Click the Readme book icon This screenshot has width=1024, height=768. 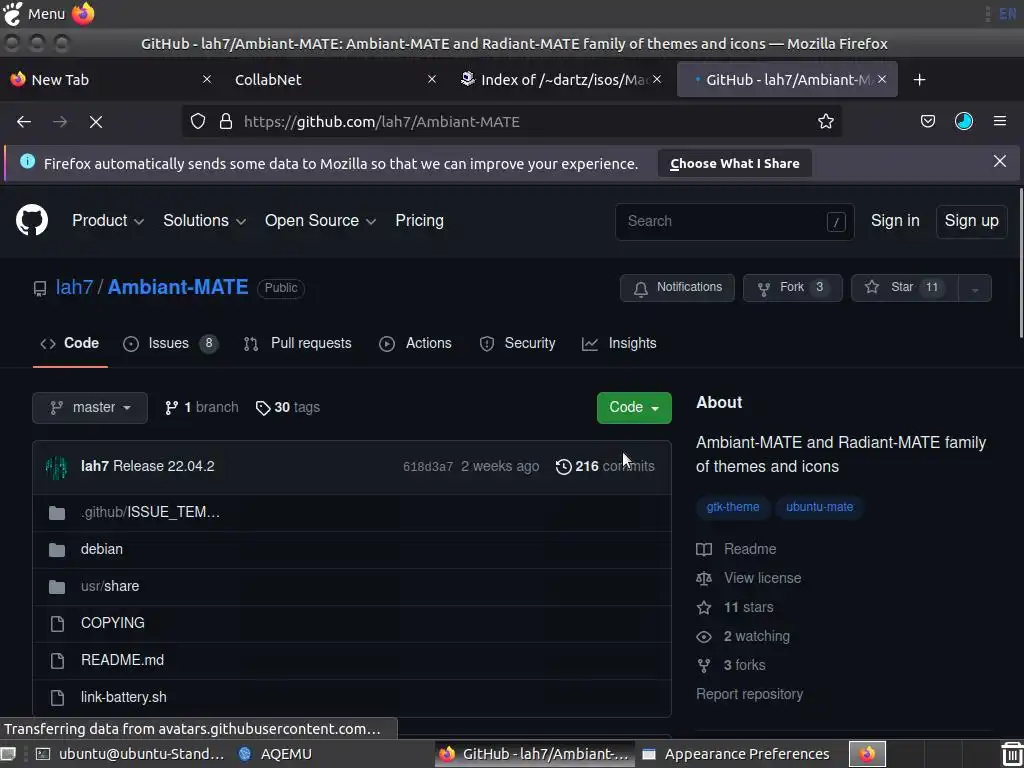[x=704, y=549]
